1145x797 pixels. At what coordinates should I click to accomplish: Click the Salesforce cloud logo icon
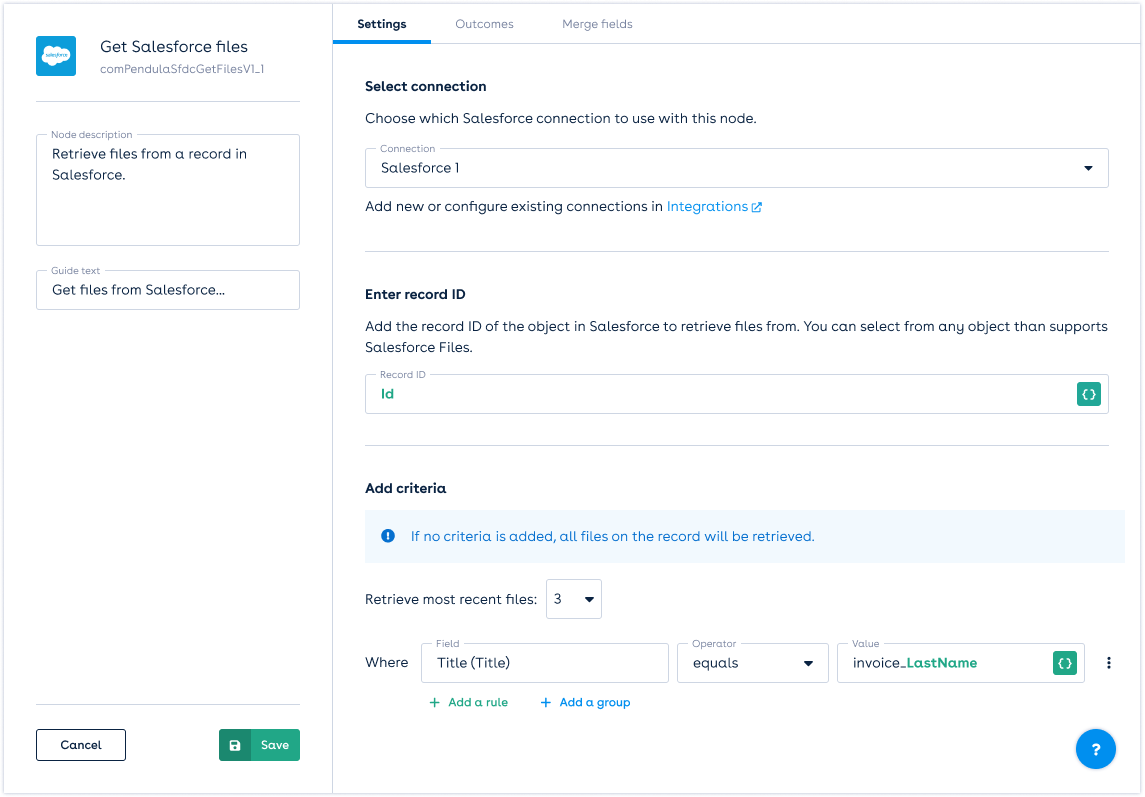click(x=56, y=56)
